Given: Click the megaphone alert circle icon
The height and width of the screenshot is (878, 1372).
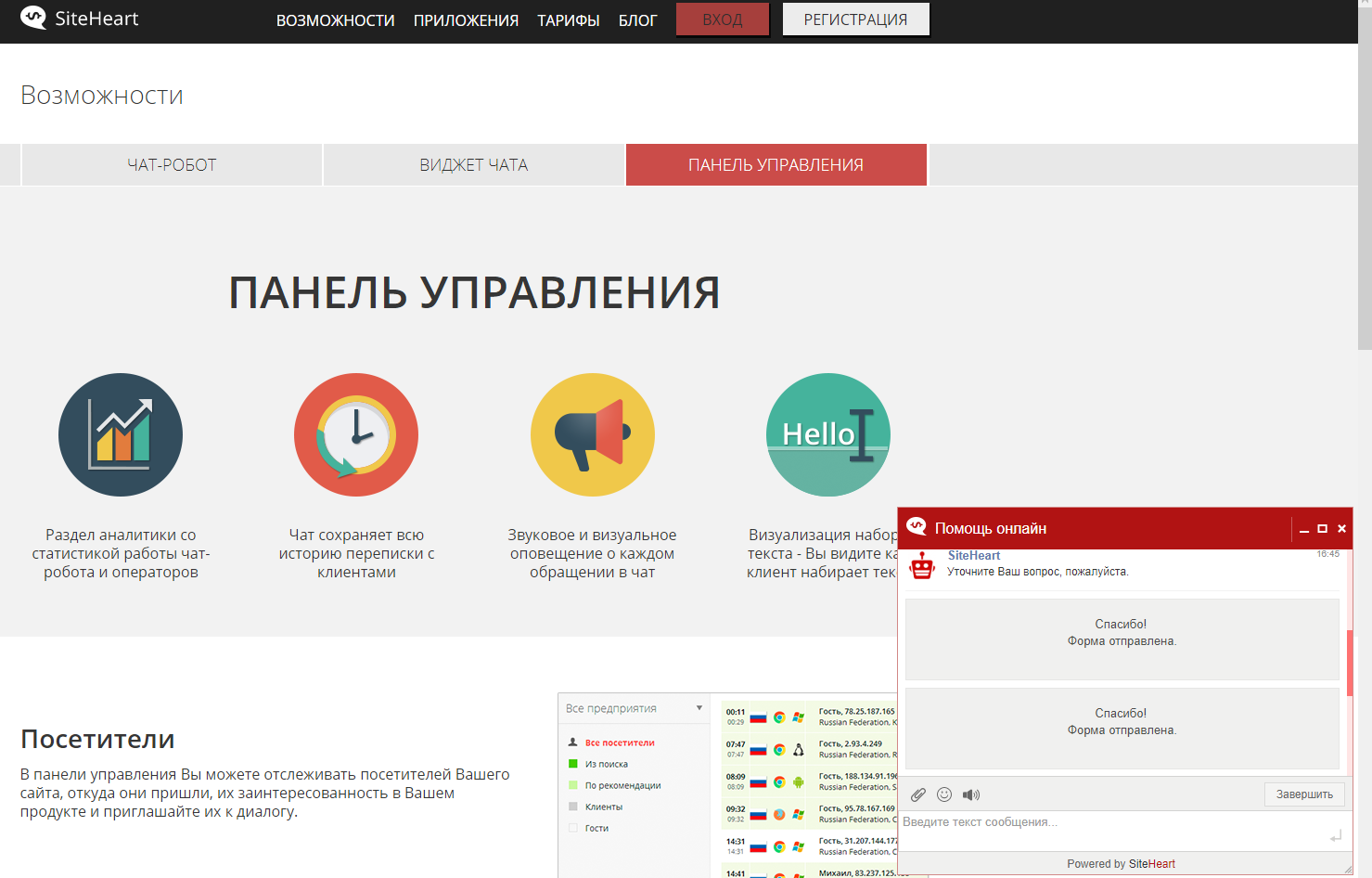Looking at the screenshot, I should (592, 434).
